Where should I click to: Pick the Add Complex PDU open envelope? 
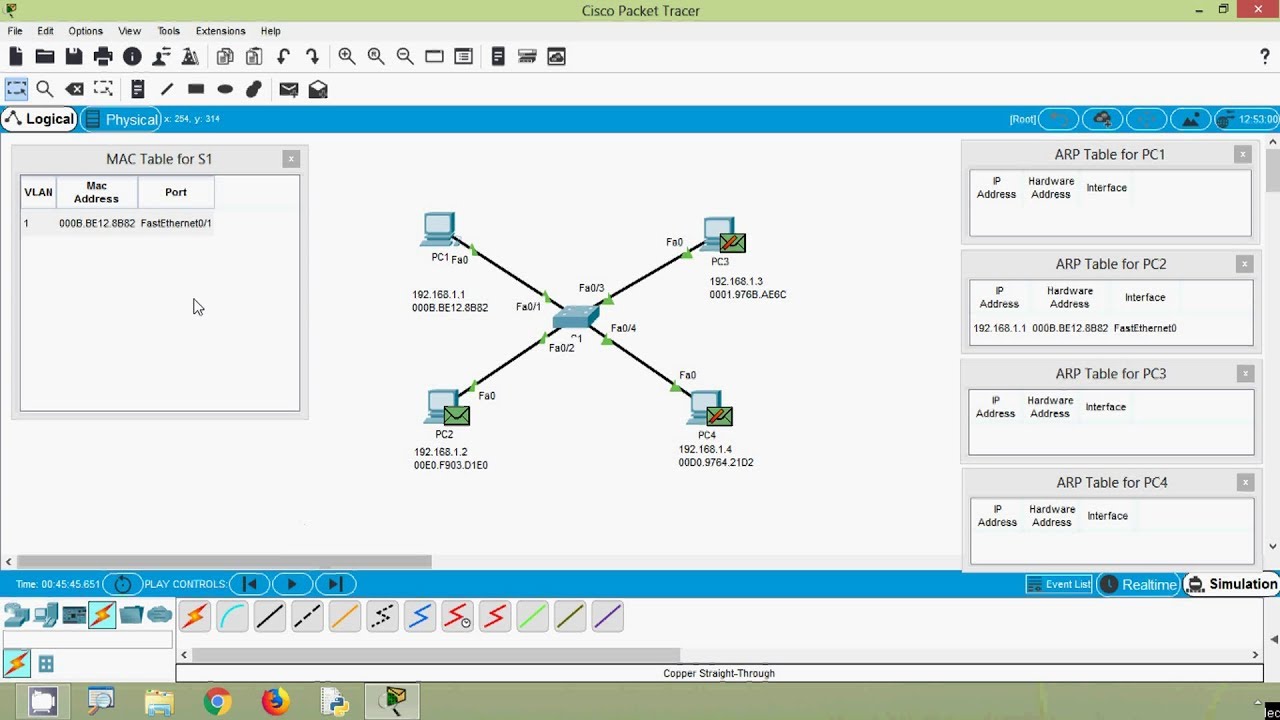tap(318, 89)
